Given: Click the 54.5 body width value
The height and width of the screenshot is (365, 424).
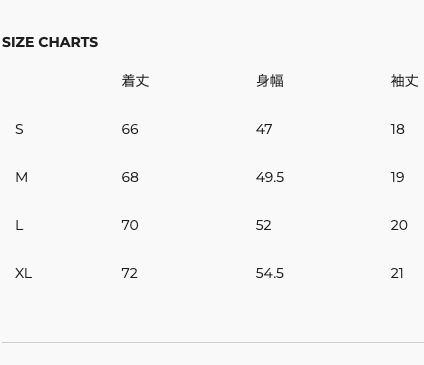Looking at the screenshot, I should point(270,273).
